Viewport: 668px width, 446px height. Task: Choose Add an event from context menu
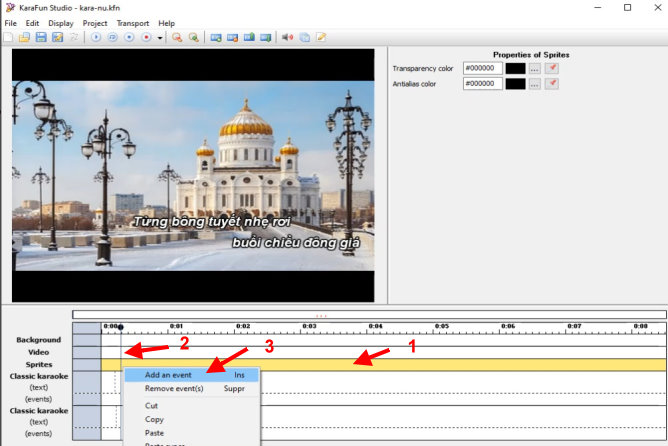tap(168, 375)
